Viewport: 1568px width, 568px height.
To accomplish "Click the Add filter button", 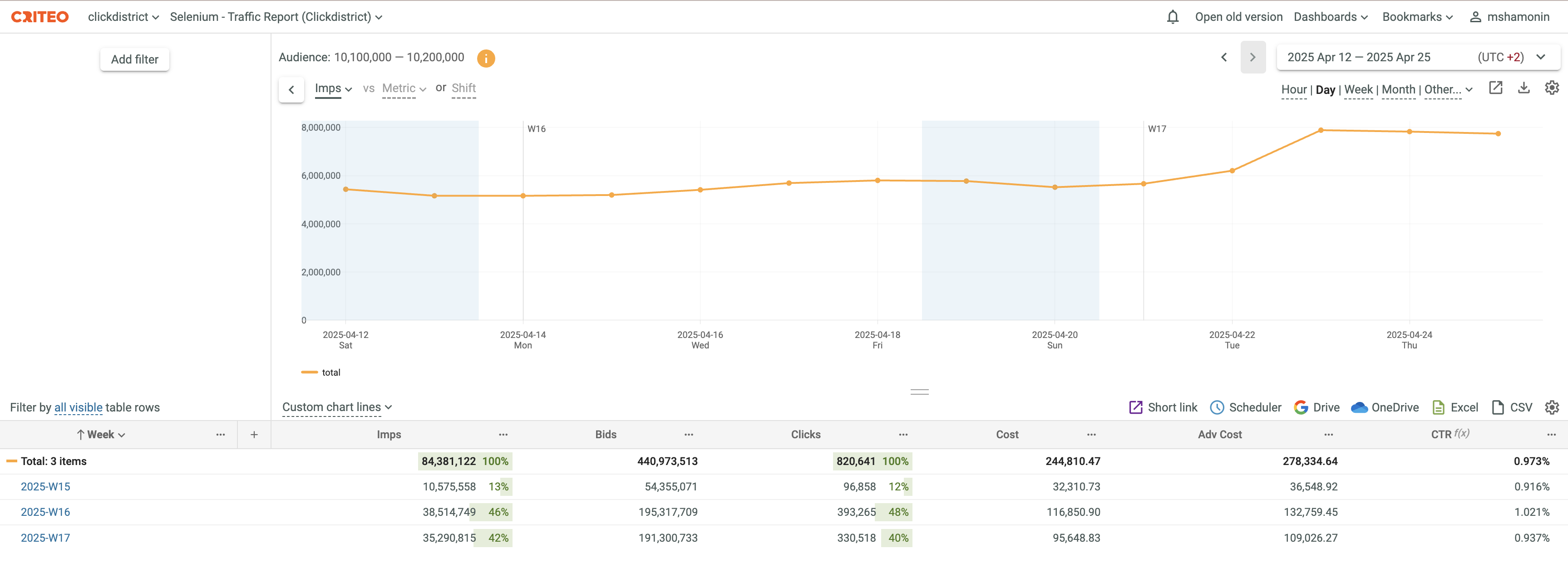I will click(x=134, y=59).
